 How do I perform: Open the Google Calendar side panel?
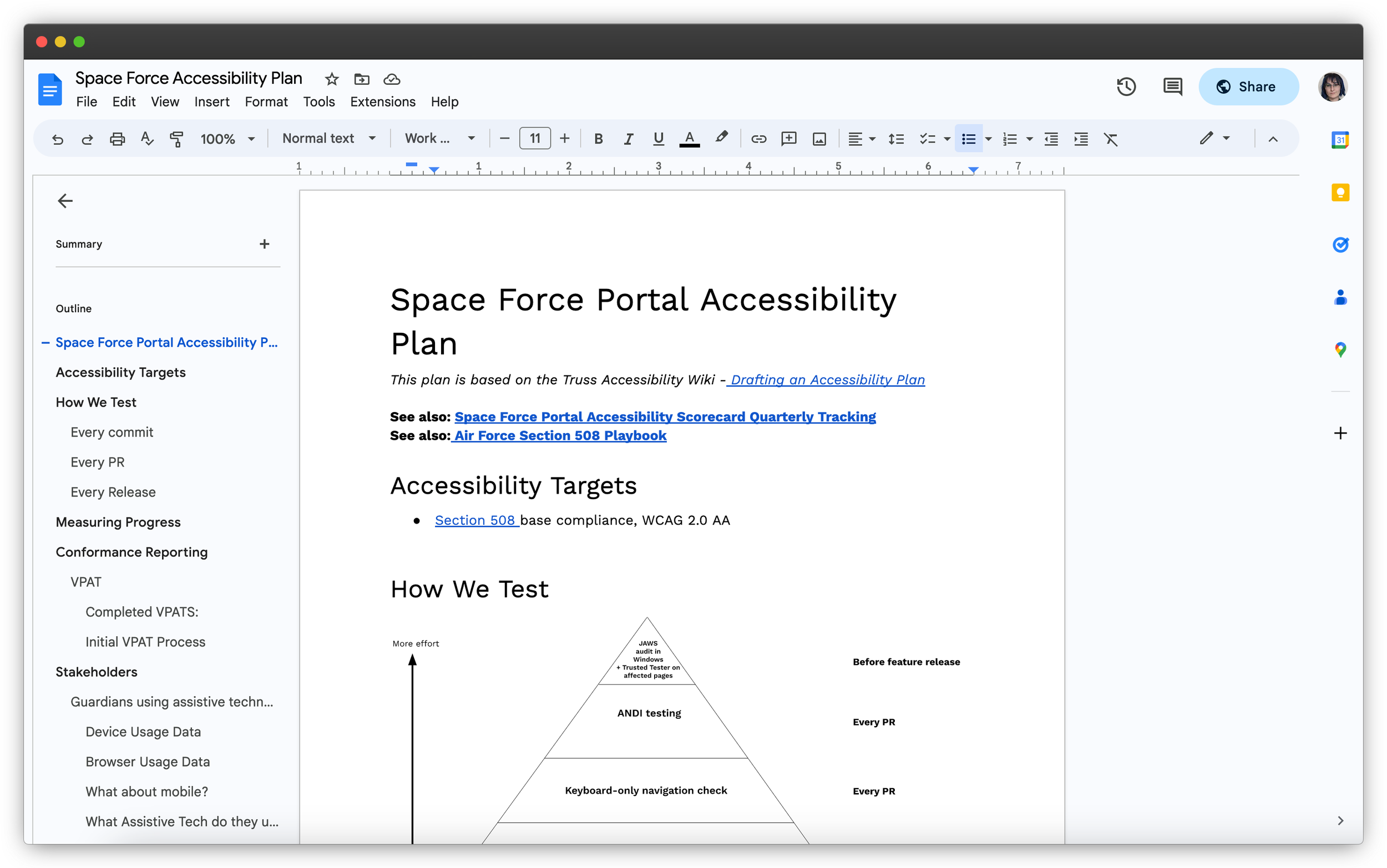(1340, 140)
